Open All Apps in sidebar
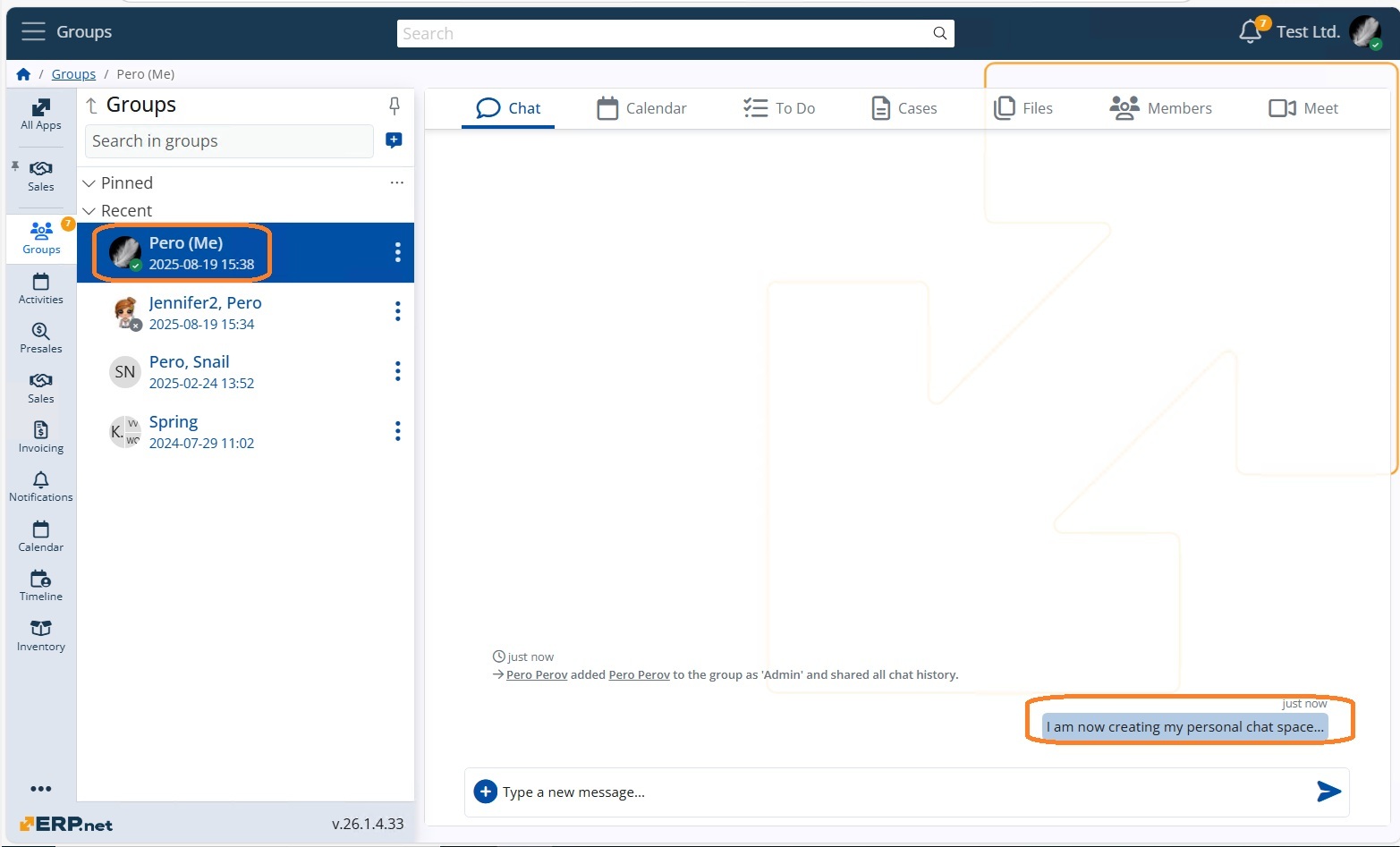Screen dimensions: 1400x847 pos(41,114)
